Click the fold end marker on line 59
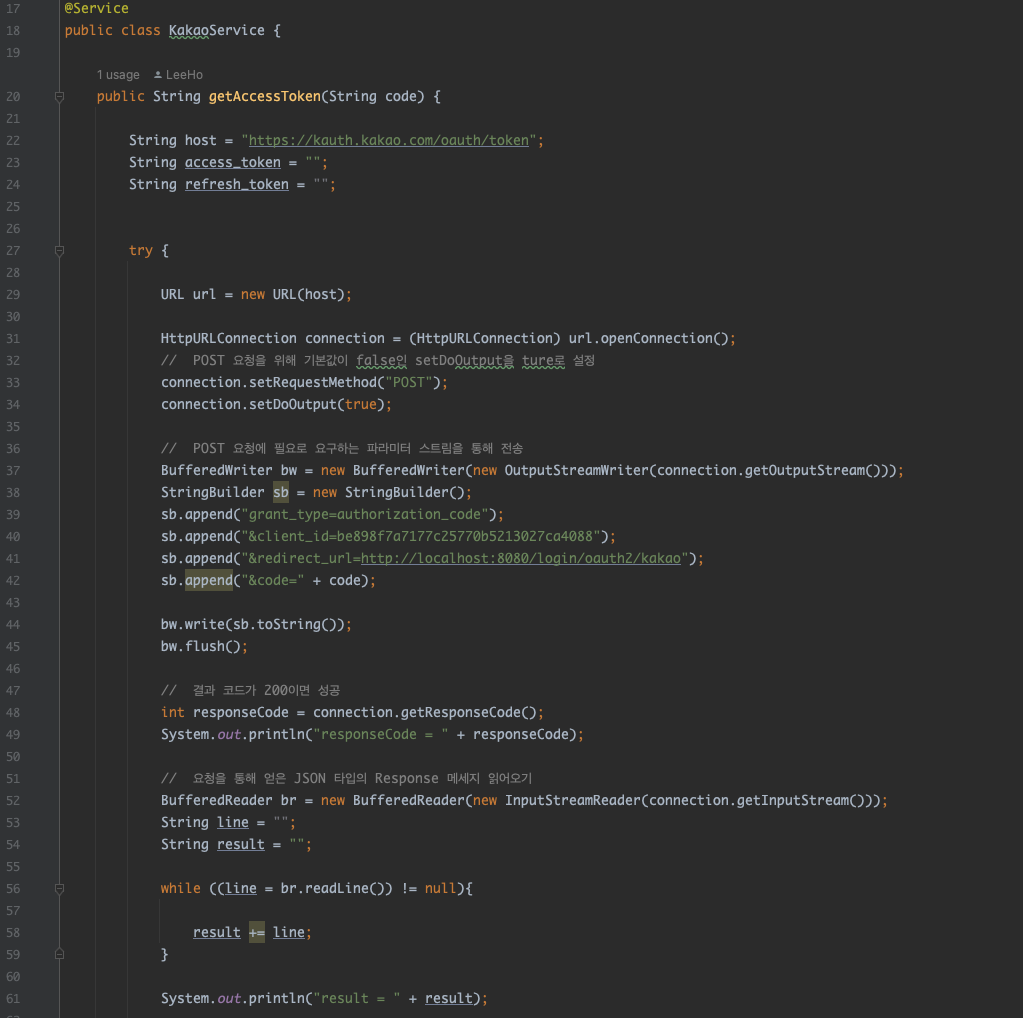The width and height of the screenshot is (1023, 1018). (59, 954)
